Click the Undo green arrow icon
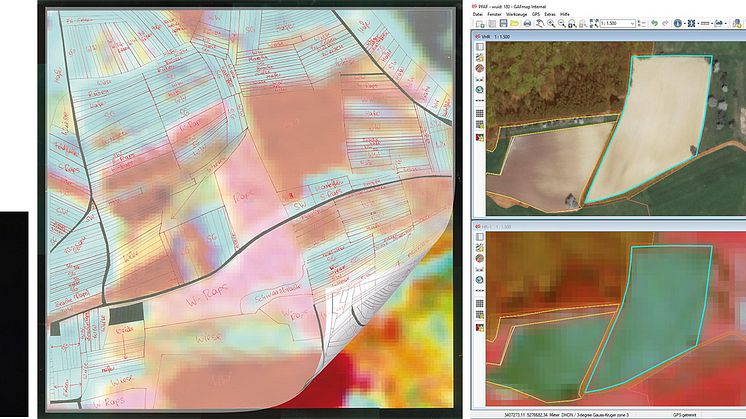The width and height of the screenshot is (746, 419). pos(654,23)
